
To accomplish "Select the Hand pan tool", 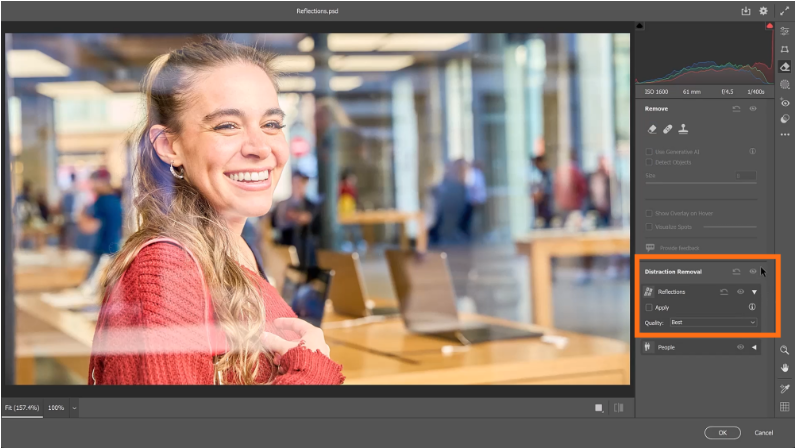I will click(785, 367).
